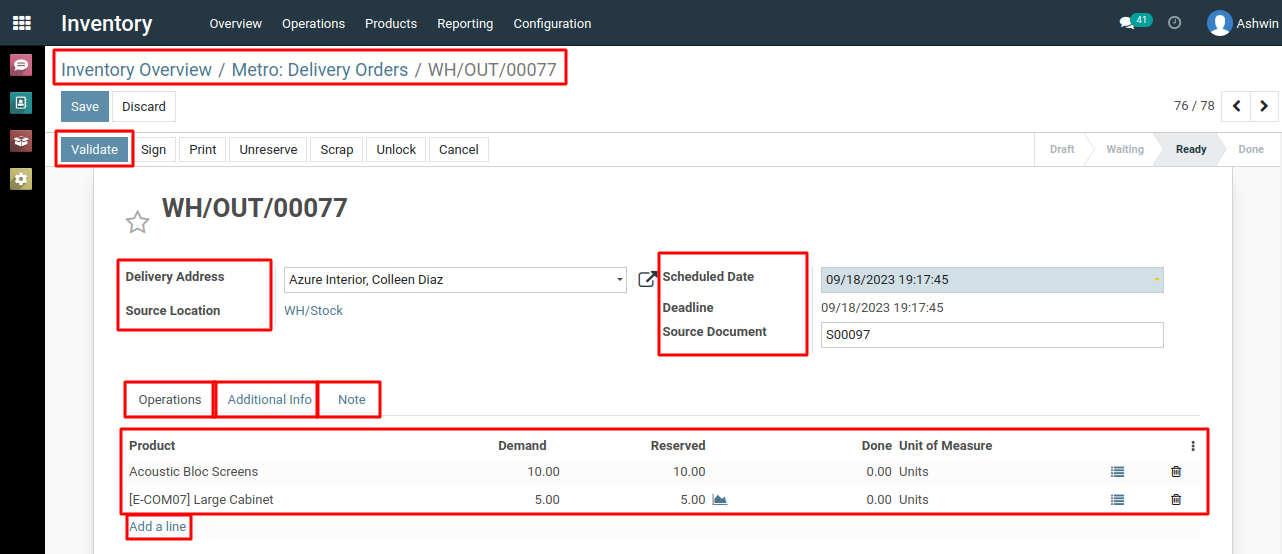This screenshot has height=554, width=1282.
Task: Go to the next record arrow
Action: pyautogui.click(x=1264, y=106)
